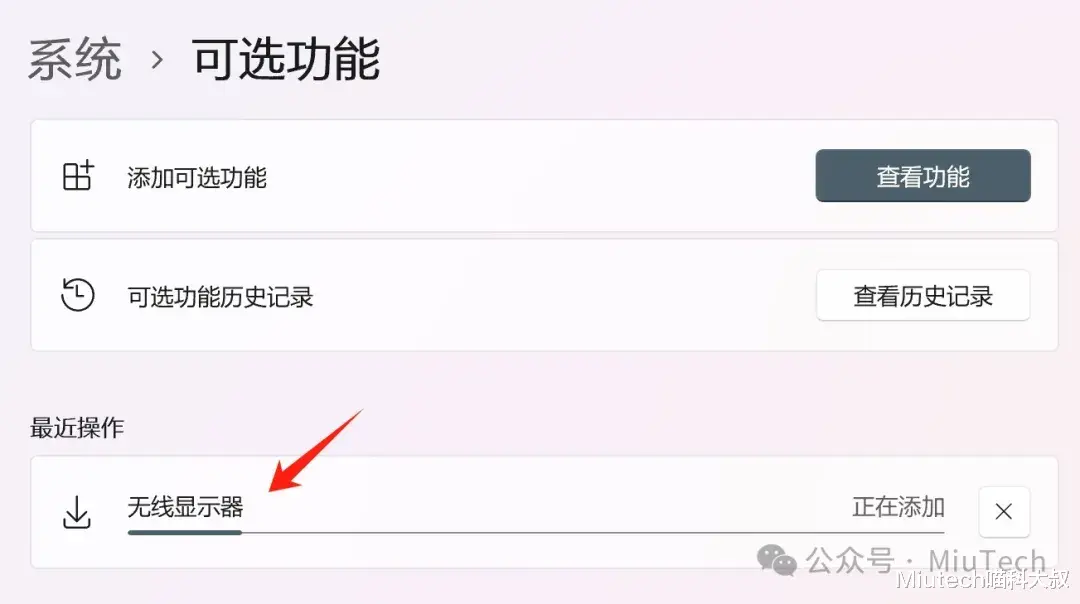Cancel the 无线显示器 installation with X
1080x604 pixels.
coord(1004,511)
